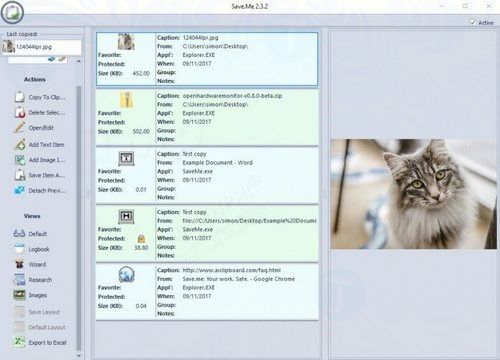This screenshot has height=360, width=500.
Task: Click the 'Save.me: Your work. Safe. - Google Chrome' text
Action: [238, 279]
